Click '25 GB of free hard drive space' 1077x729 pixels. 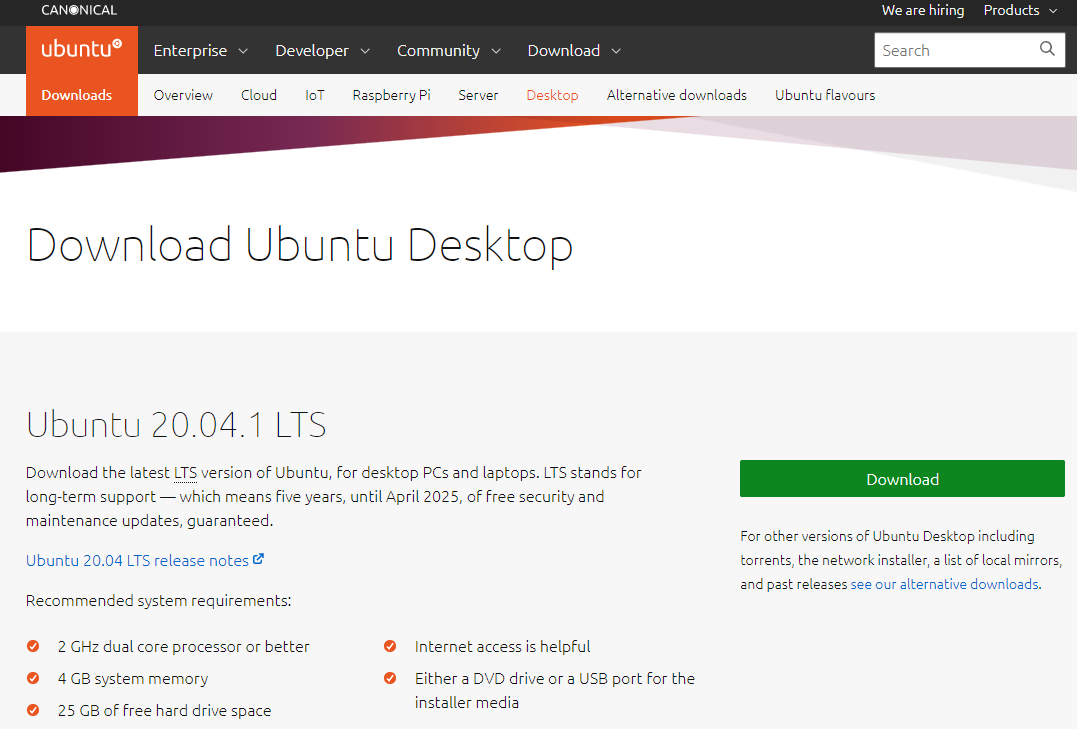tap(164, 710)
